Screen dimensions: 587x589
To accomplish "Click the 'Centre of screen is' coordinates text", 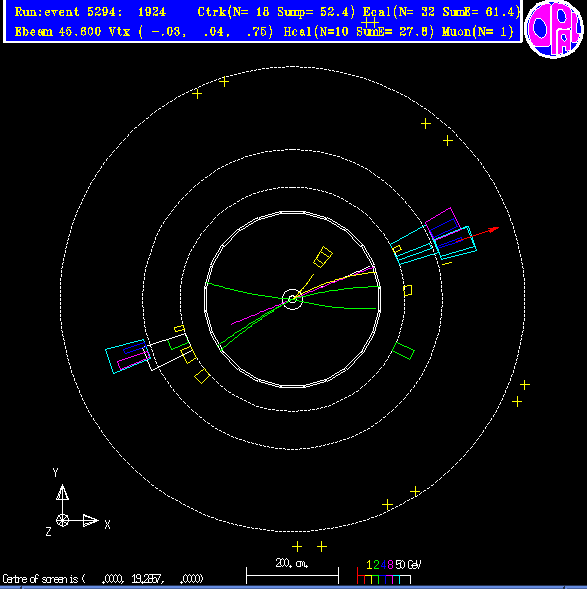I will click(x=103, y=578).
